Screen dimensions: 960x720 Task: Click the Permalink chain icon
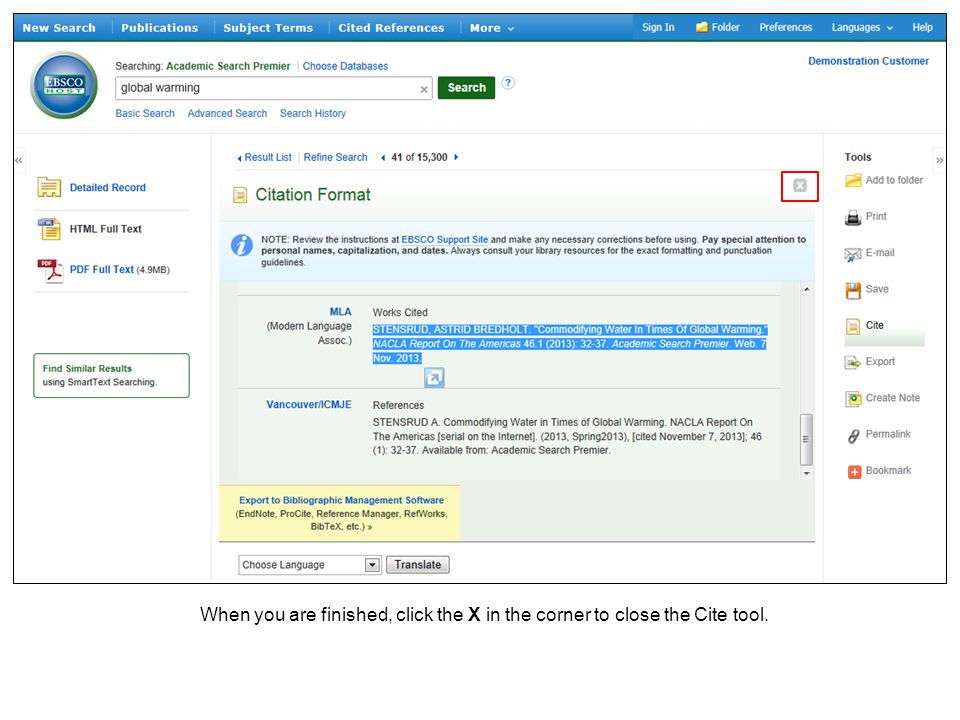tap(853, 435)
